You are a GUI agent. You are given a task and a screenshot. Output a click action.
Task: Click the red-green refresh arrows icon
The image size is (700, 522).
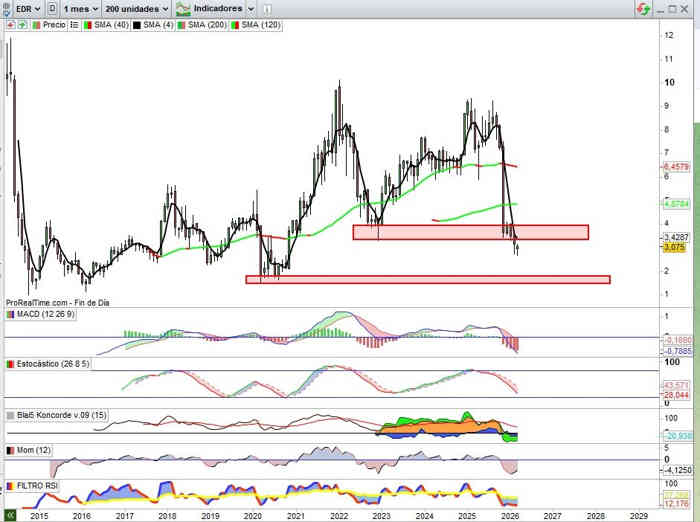click(644, 8)
